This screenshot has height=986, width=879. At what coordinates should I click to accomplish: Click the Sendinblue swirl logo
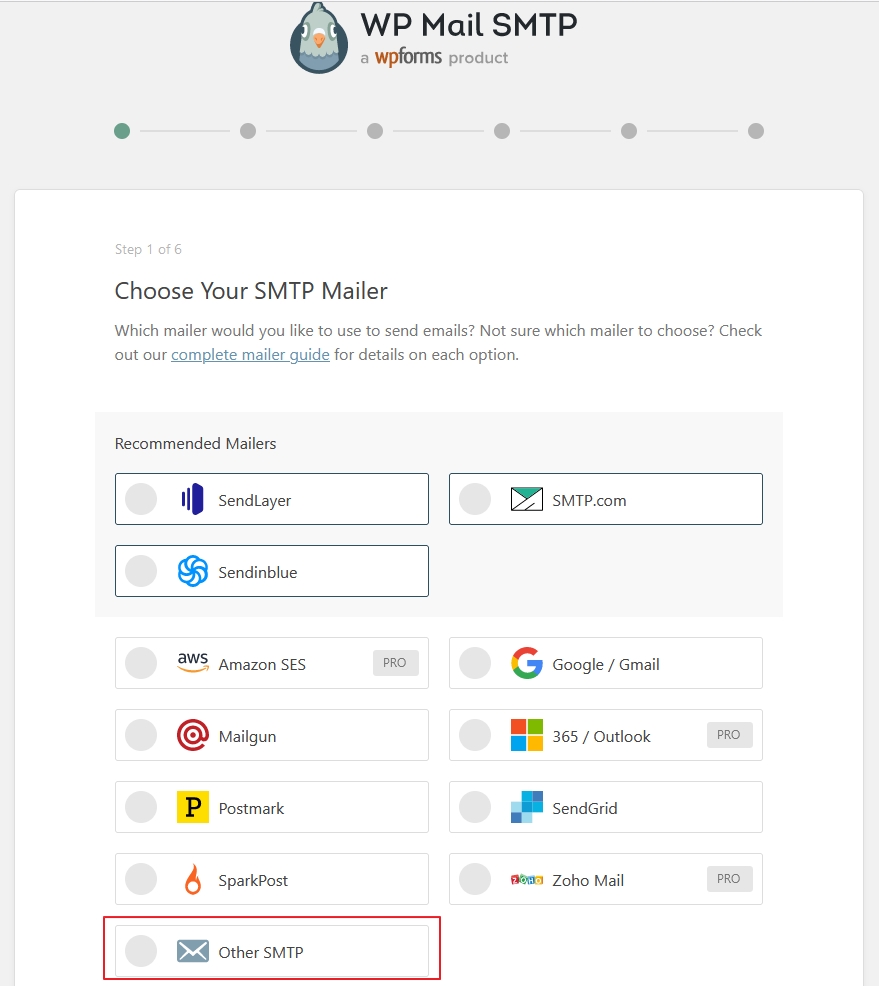coord(192,571)
